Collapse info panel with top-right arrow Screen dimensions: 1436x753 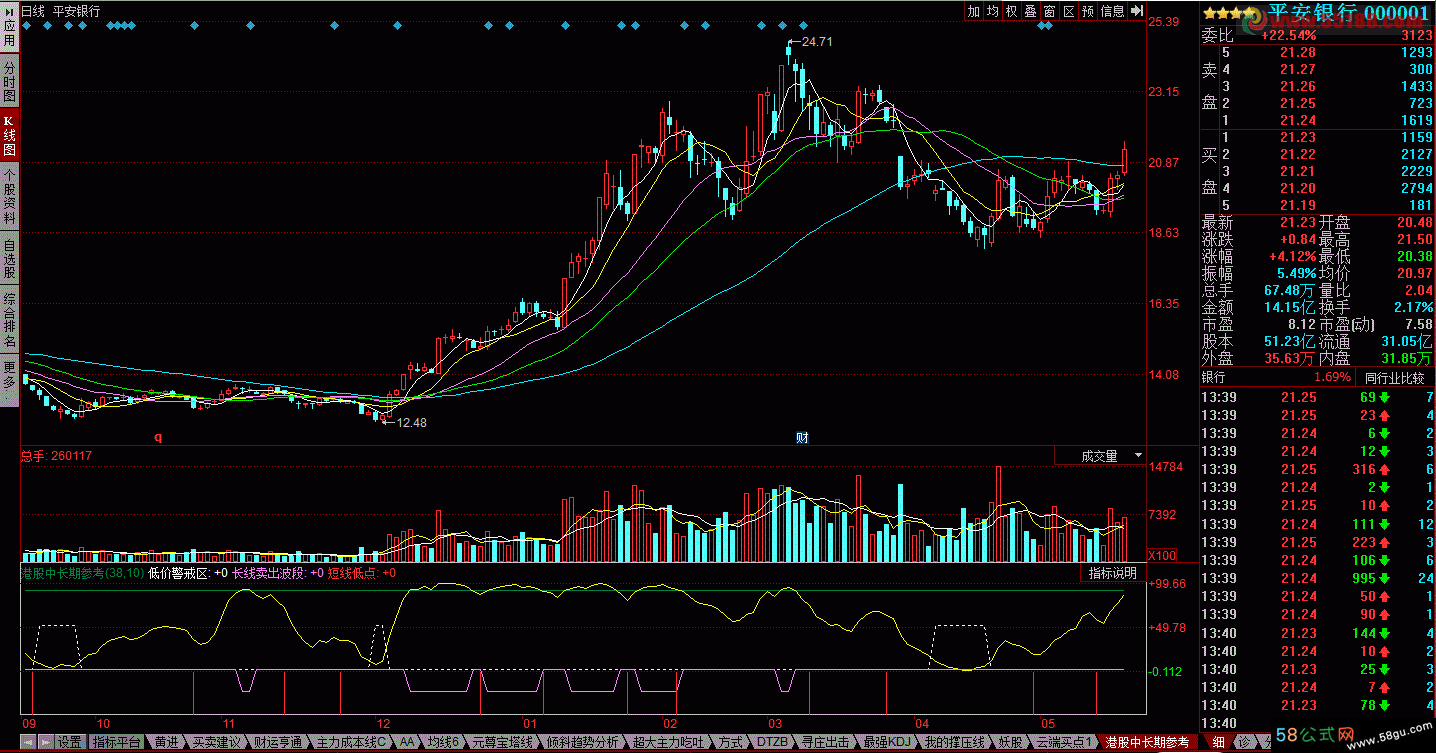1137,11
